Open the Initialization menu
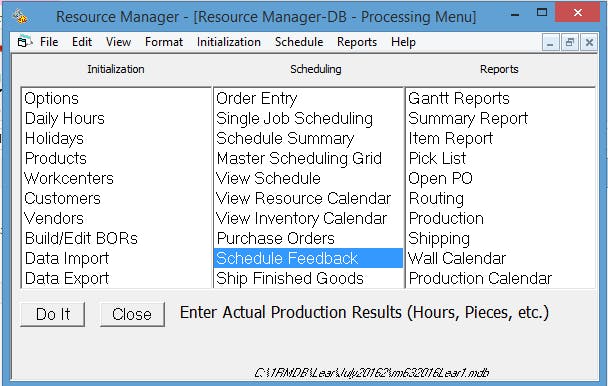 tap(229, 42)
